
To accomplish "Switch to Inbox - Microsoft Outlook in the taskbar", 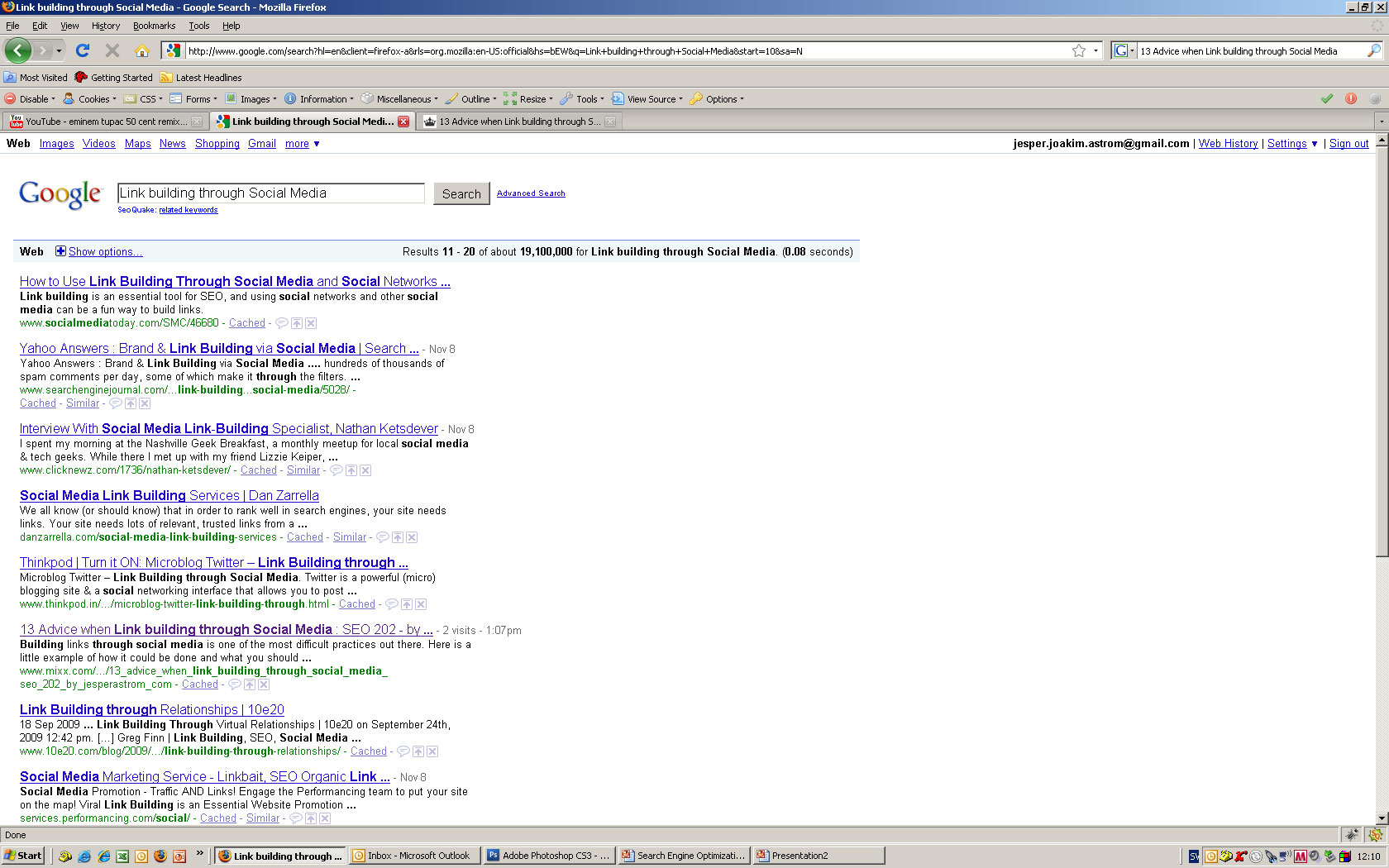I will tap(413, 856).
